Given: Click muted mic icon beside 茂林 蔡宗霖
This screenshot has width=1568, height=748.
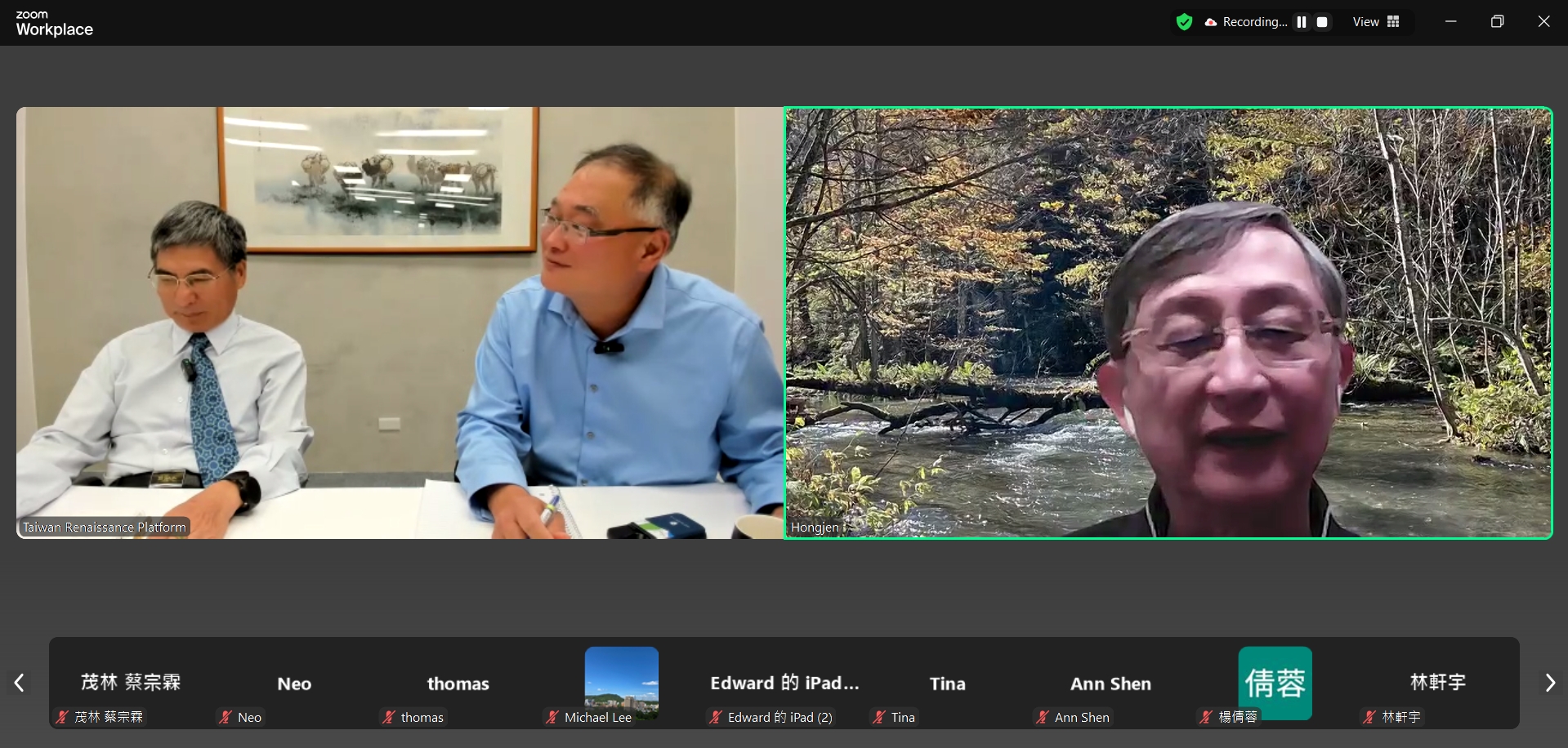Looking at the screenshot, I should coord(62,717).
